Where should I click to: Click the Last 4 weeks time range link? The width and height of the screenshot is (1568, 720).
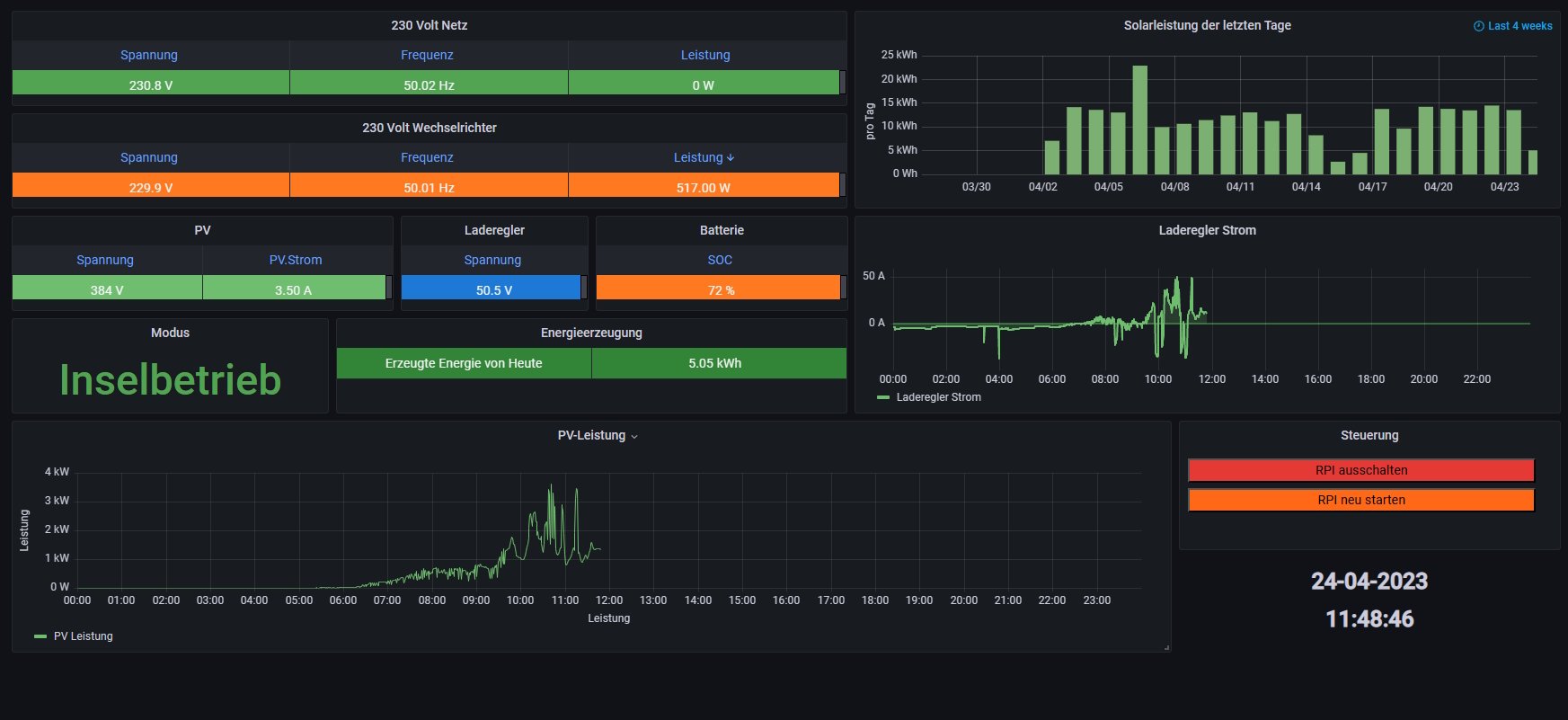coord(1519,26)
